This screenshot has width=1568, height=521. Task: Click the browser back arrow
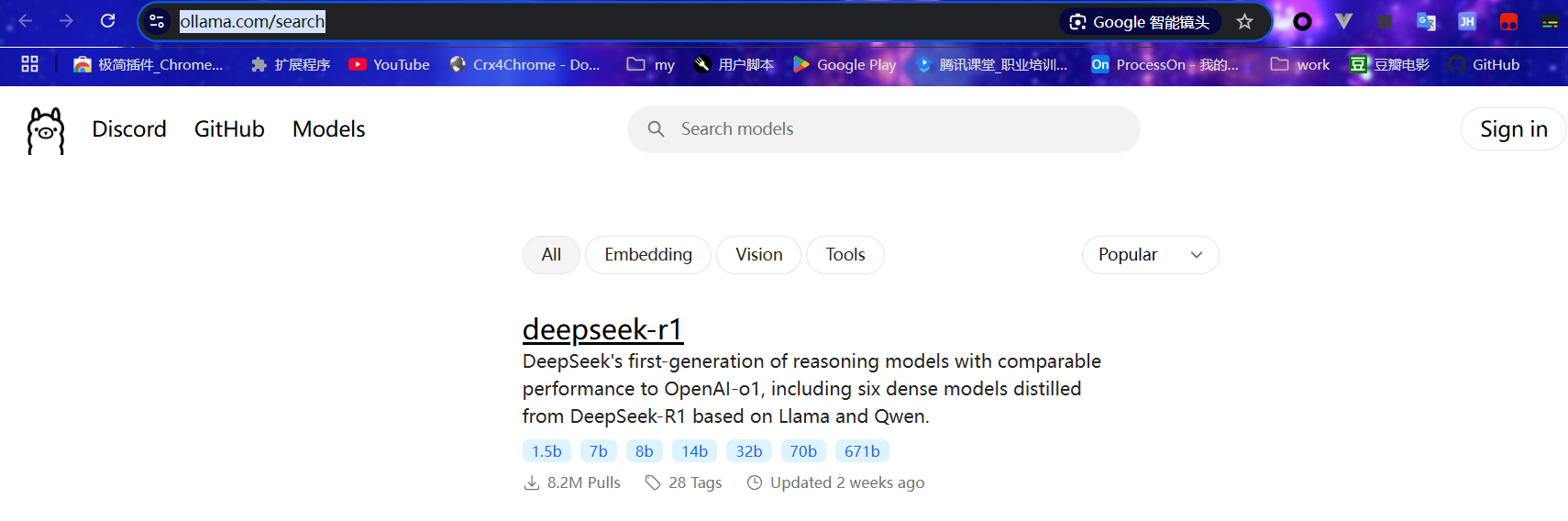point(26,20)
